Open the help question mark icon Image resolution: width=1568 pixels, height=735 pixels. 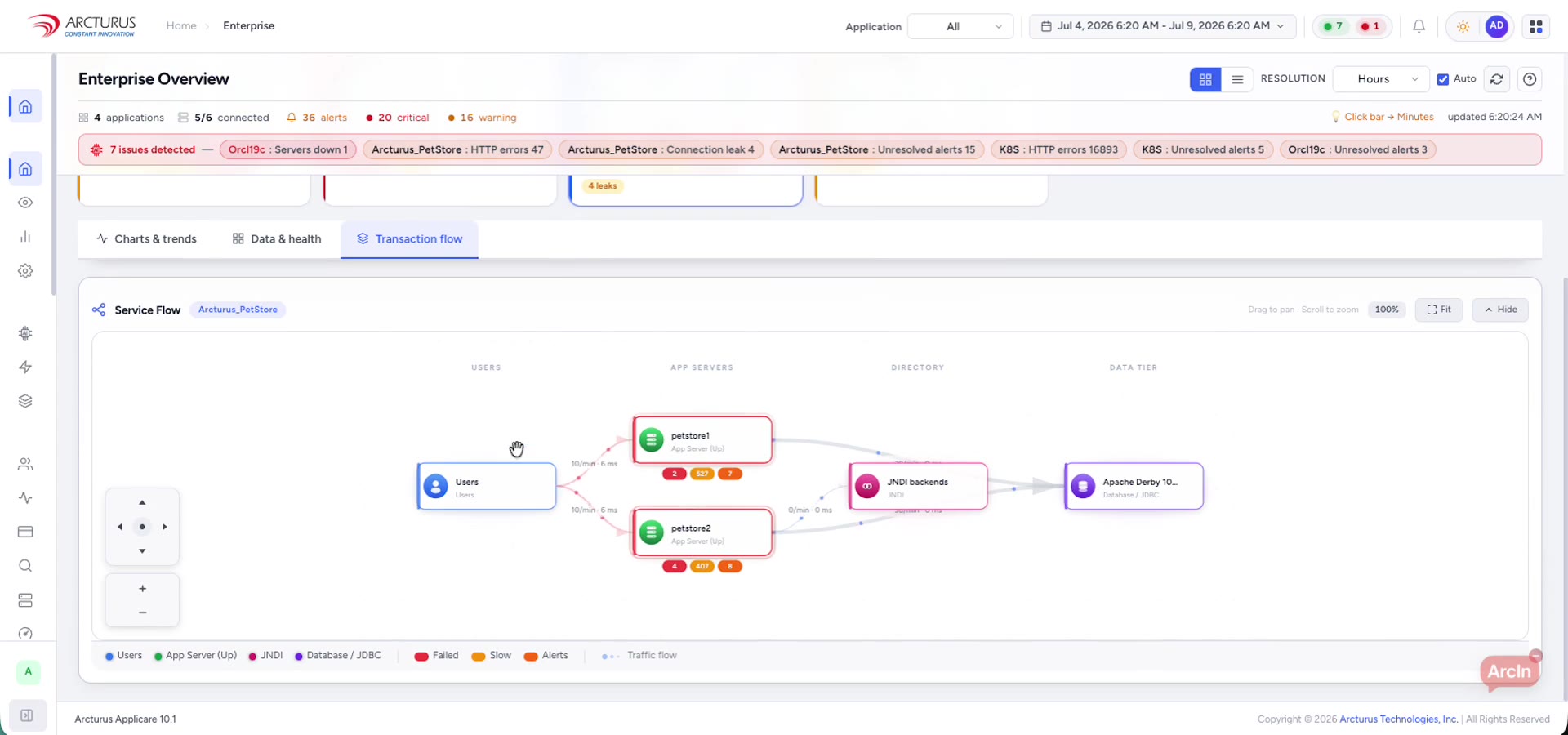(1530, 79)
